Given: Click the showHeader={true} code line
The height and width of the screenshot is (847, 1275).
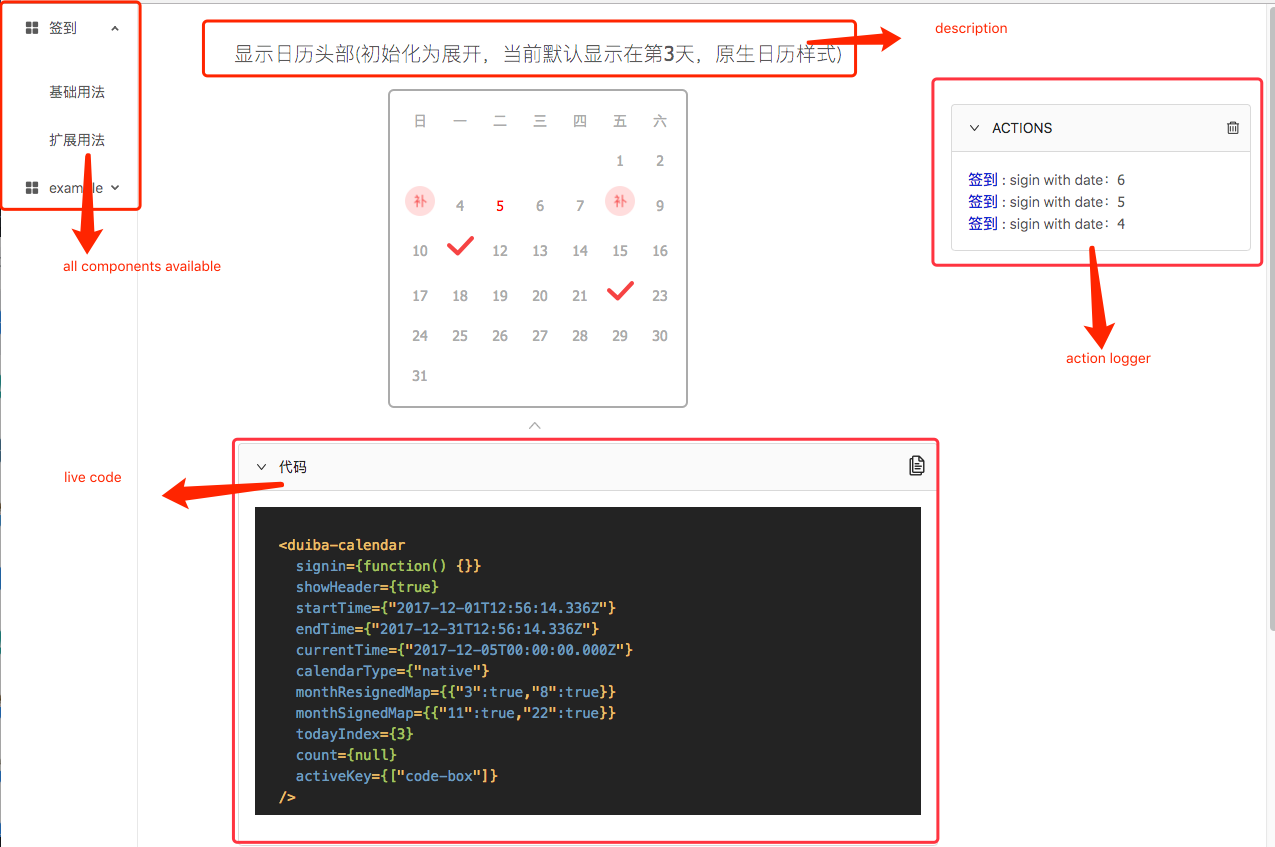Looking at the screenshot, I should (367, 587).
